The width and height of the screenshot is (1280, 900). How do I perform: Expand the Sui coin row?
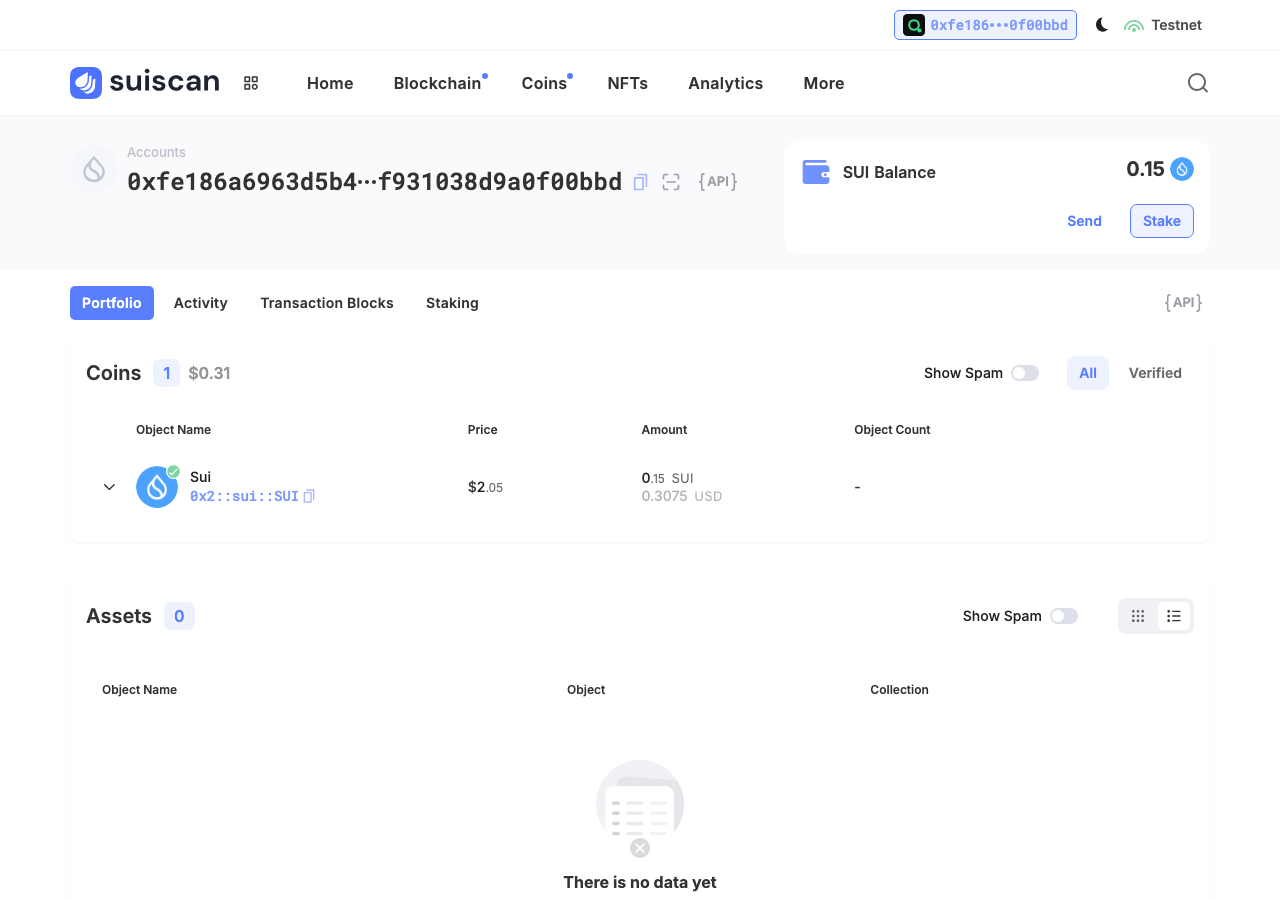point(110,487)
